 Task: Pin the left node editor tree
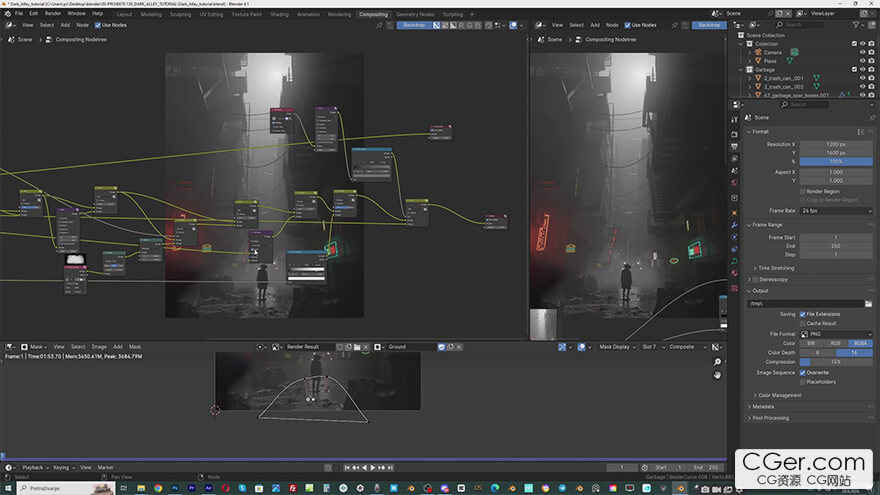379,25
